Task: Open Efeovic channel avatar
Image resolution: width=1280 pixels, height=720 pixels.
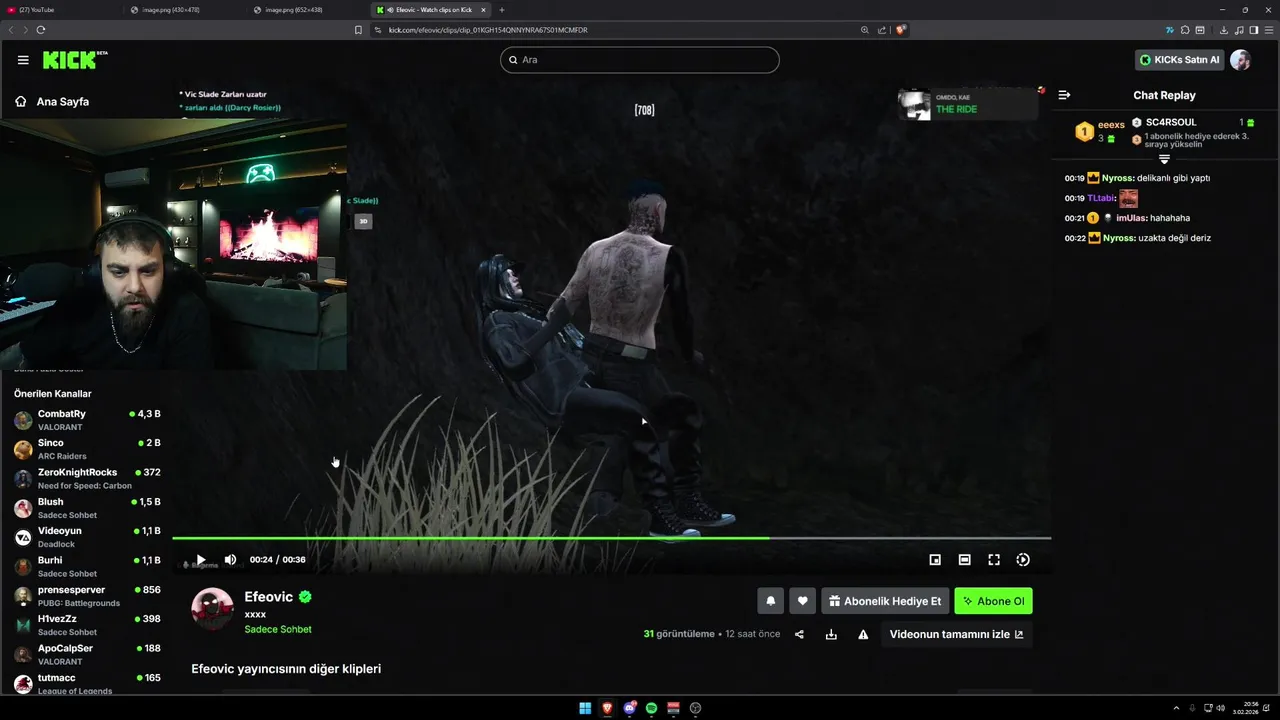Action: pos(212,609)
